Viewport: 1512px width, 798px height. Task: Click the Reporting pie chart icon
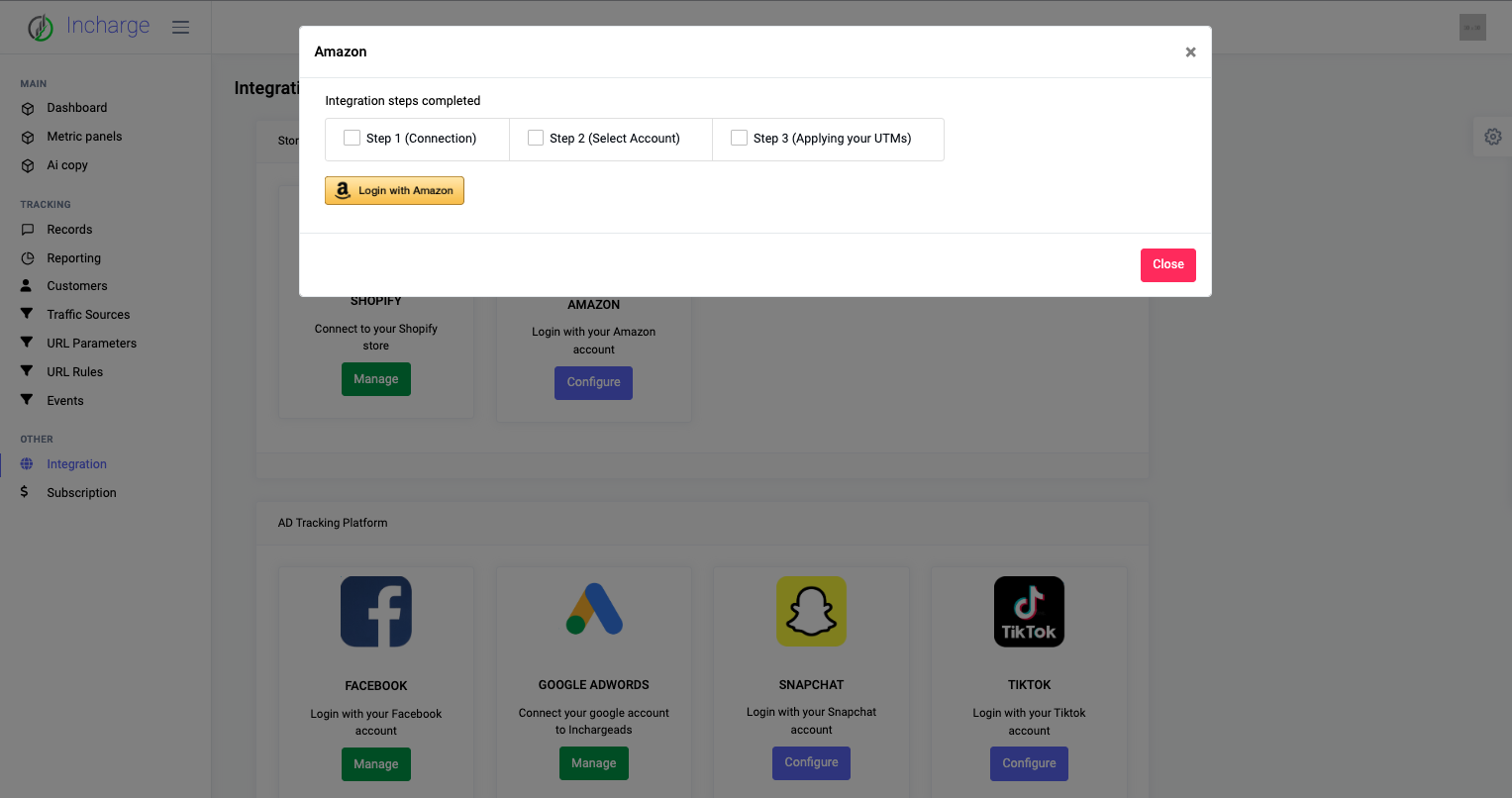tap(28, 258)
